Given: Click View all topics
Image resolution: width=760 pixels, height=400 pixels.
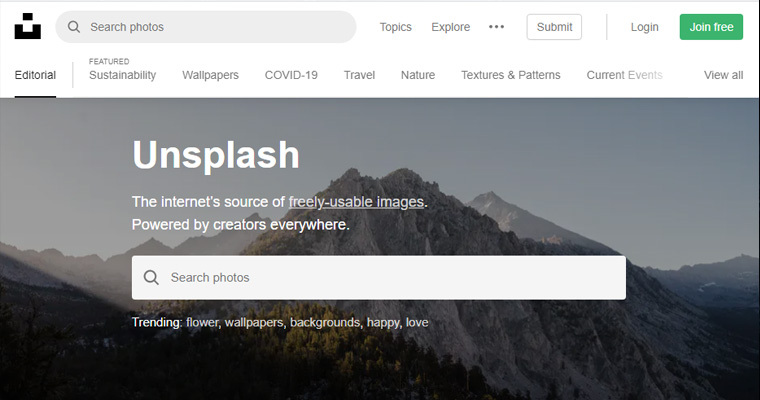Looking at the screenshot, I should coord(723,75).
